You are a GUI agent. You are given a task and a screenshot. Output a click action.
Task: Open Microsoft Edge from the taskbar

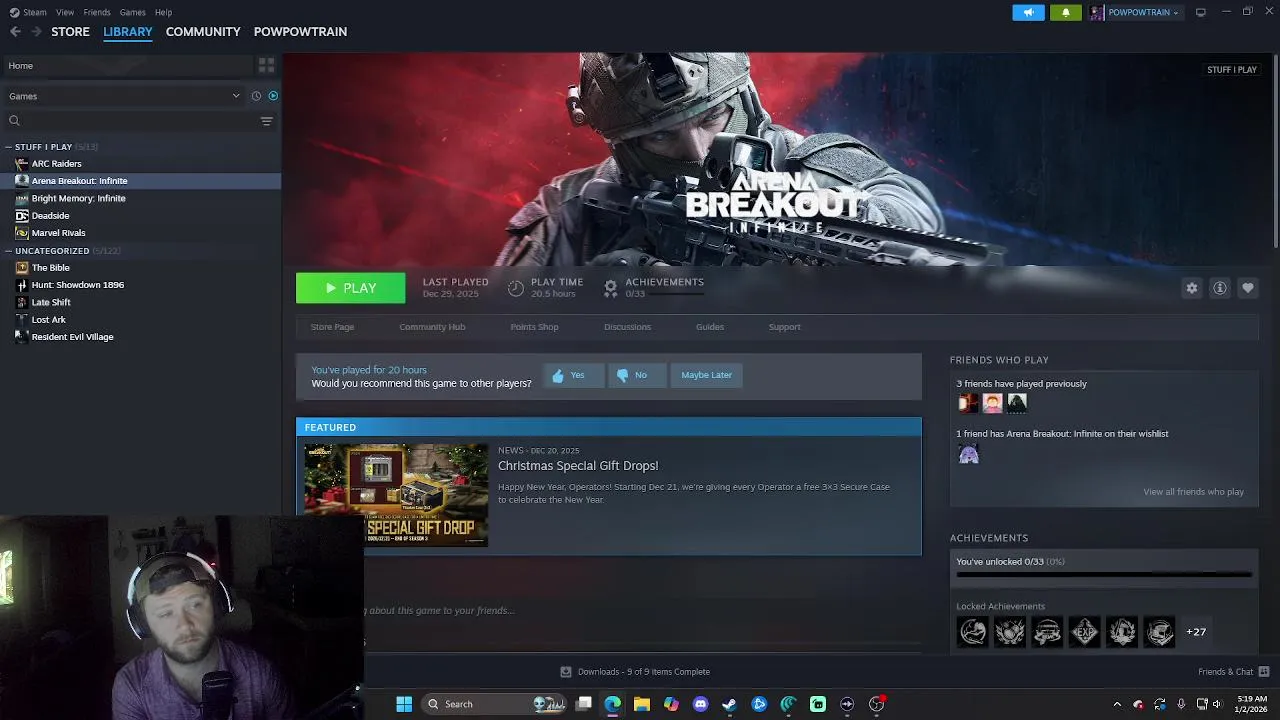point(612,704)
